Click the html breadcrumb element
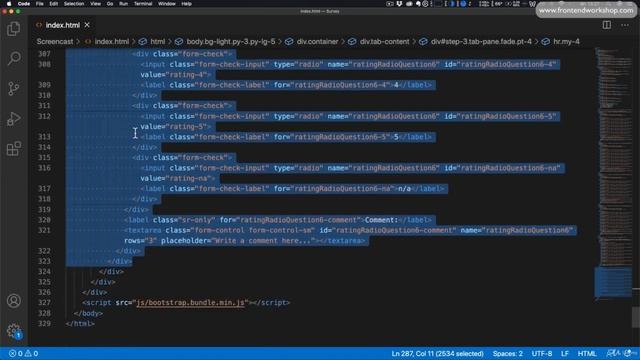The image size is (640, 360). pyautogui.click(x=158, y=42)
